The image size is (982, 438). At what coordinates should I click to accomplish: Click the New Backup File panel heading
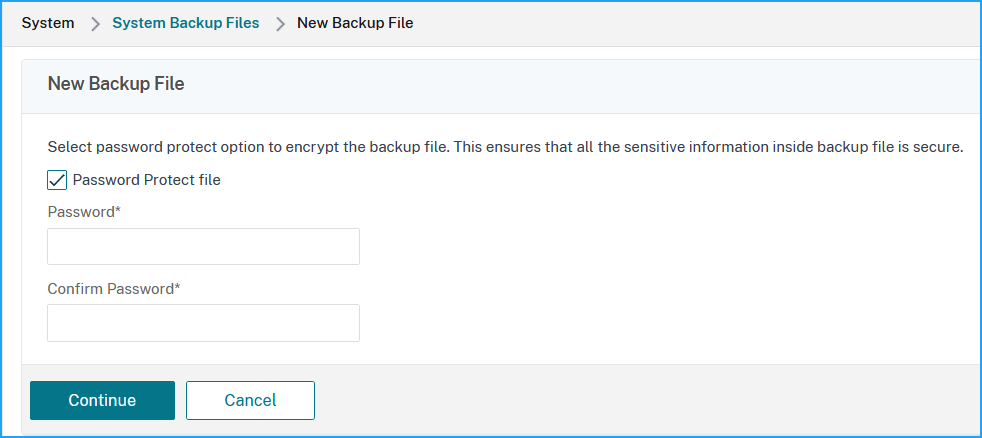coord(116,84)
